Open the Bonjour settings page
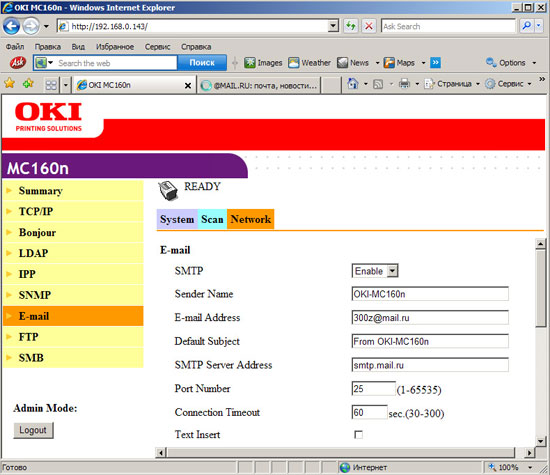 [x=73, y=232]
